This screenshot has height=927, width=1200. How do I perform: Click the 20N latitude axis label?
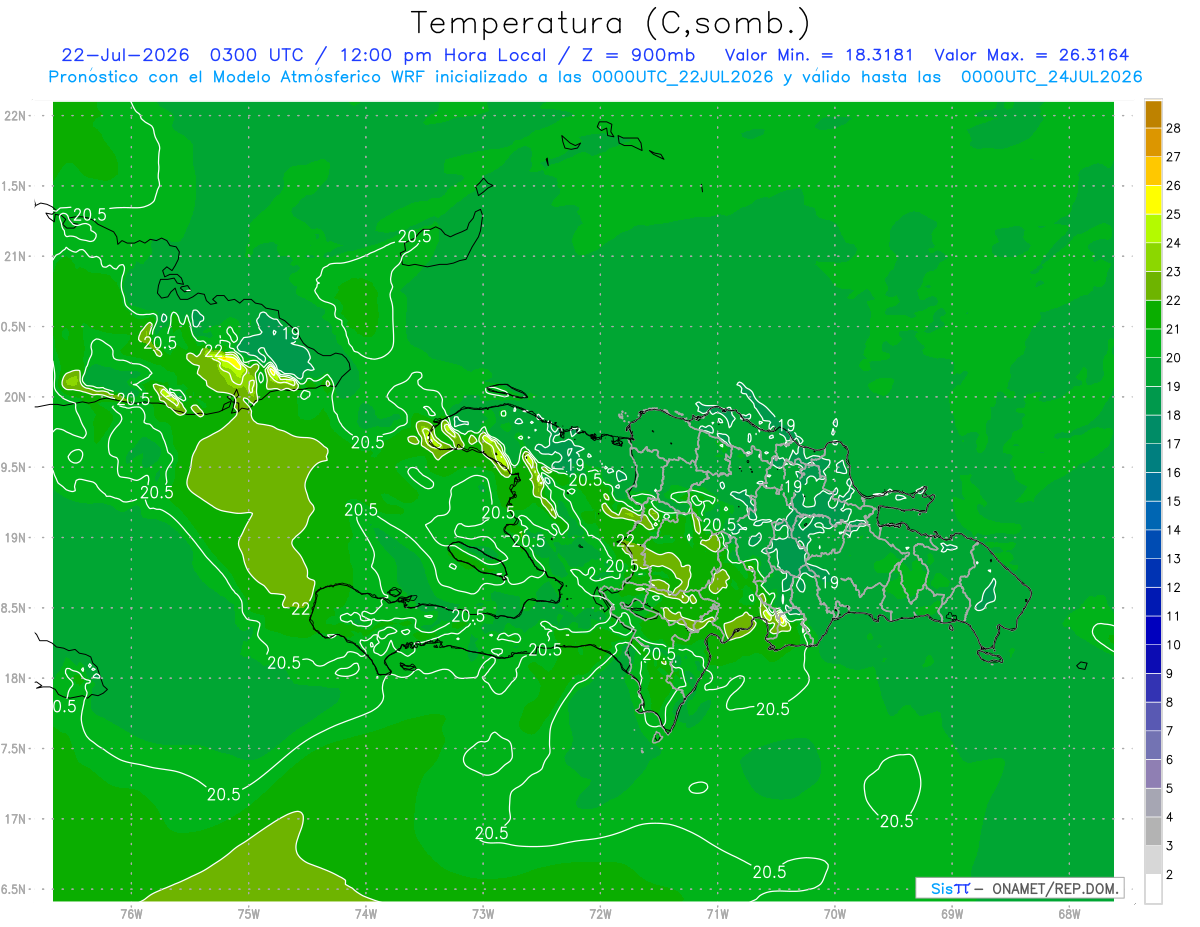[16, 397]
